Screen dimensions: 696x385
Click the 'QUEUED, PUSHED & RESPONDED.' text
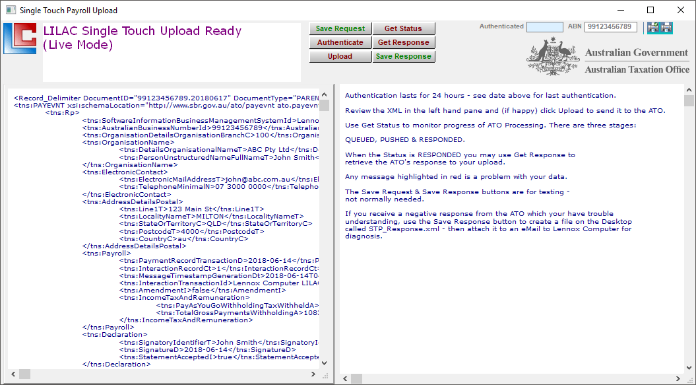pos(405,140)
